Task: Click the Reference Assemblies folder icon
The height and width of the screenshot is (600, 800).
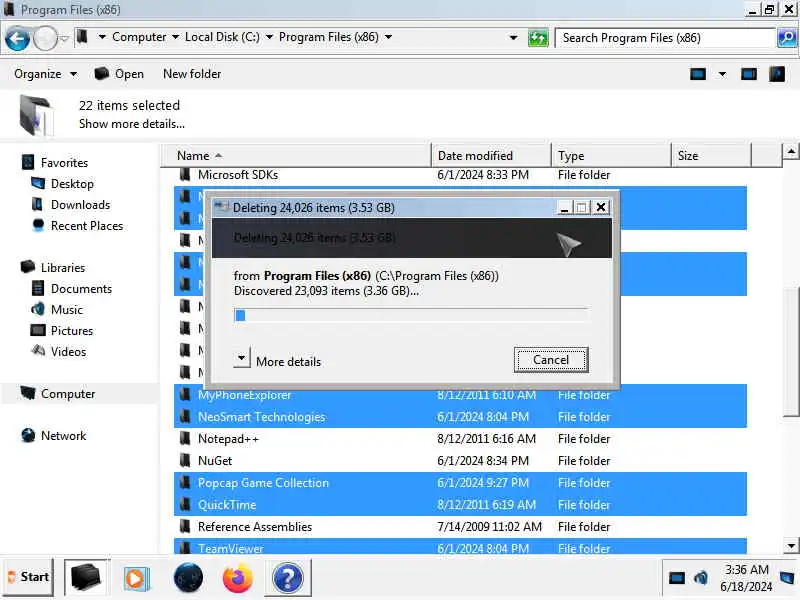Action: [185, 526]
